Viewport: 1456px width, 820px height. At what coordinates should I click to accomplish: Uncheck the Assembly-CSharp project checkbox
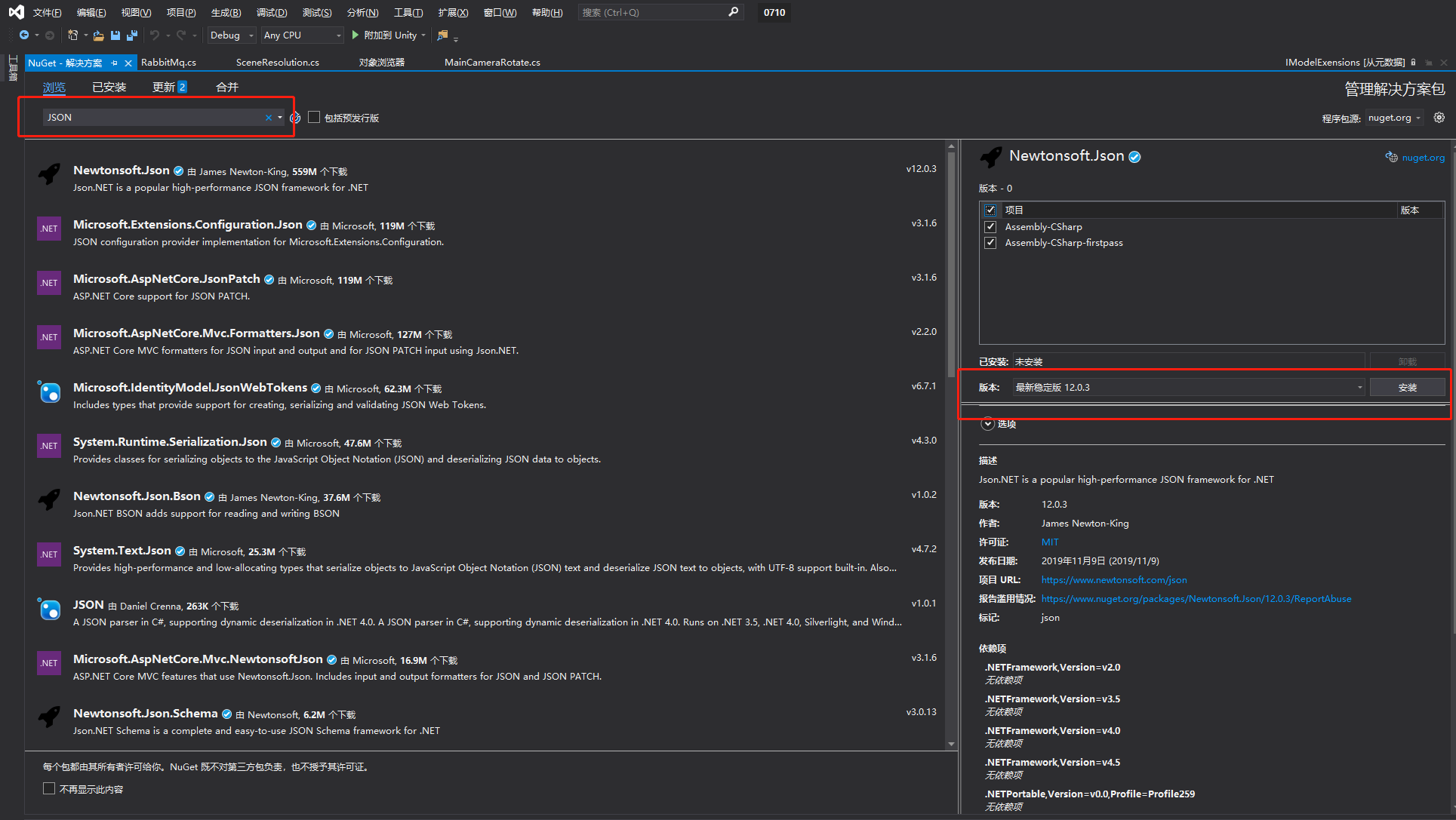[990, 227]
